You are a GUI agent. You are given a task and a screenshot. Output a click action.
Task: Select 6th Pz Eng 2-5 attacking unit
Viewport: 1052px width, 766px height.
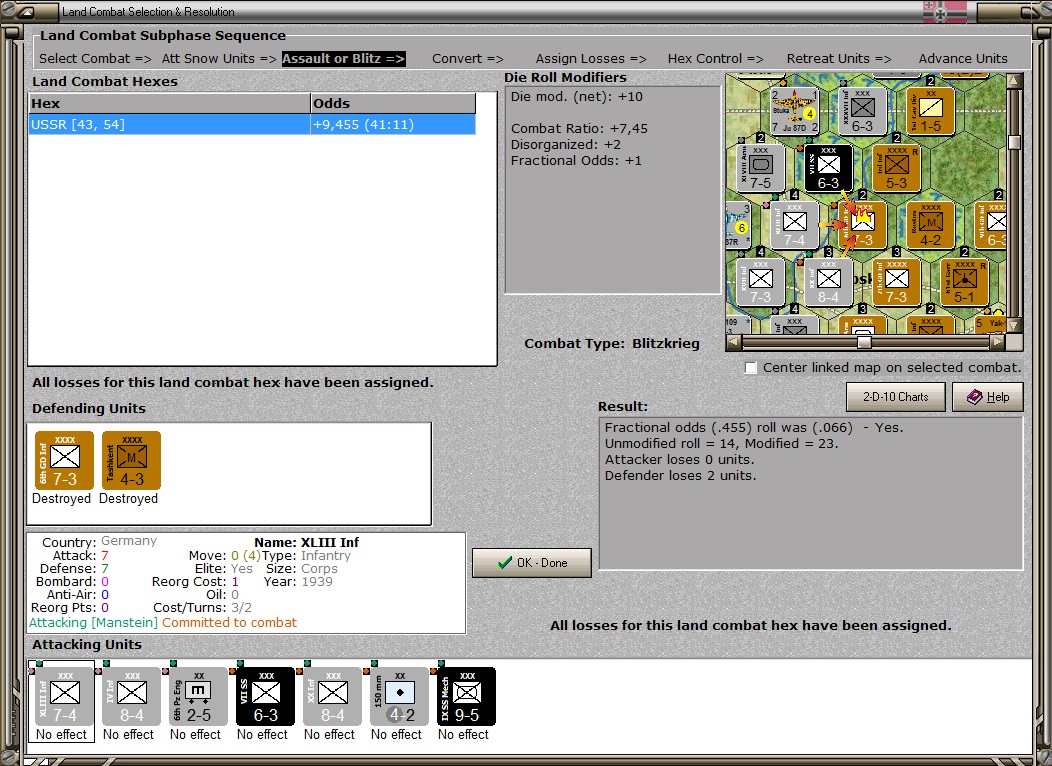(x=199, y=696)
